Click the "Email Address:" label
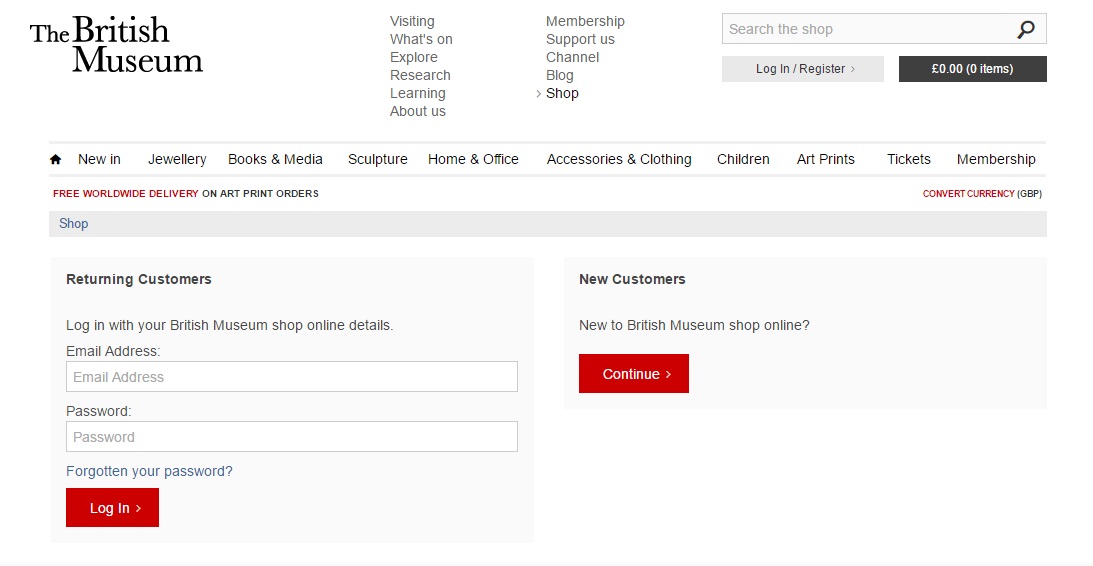The height and width of the screenshot is (566, 1093). 113,351
